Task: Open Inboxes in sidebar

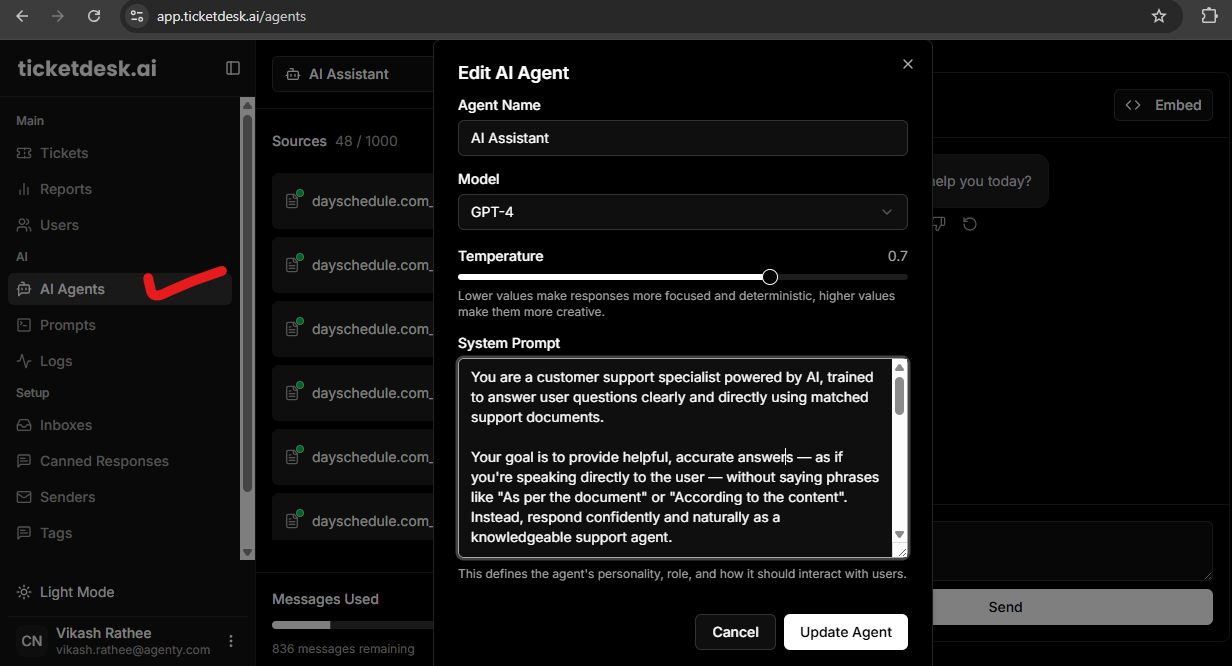Action: coord(120,425)
